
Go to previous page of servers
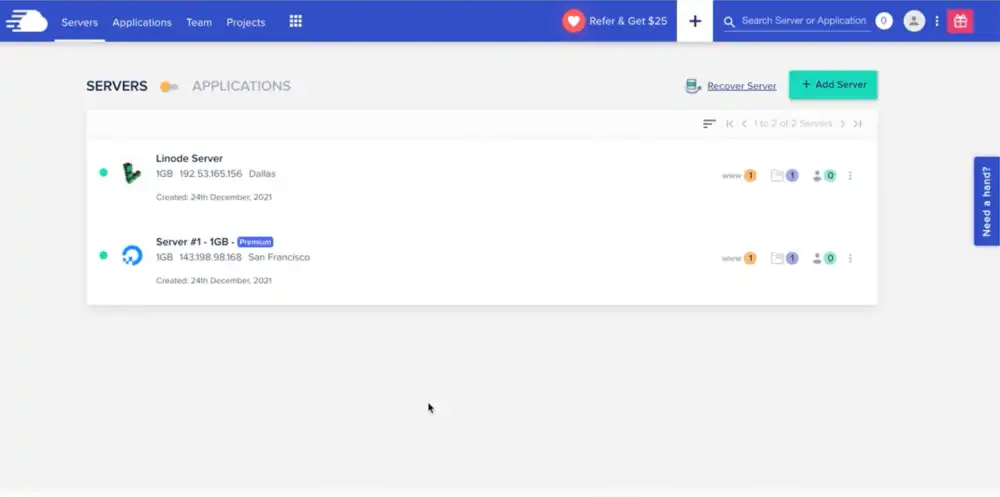(x=744, y=124)
